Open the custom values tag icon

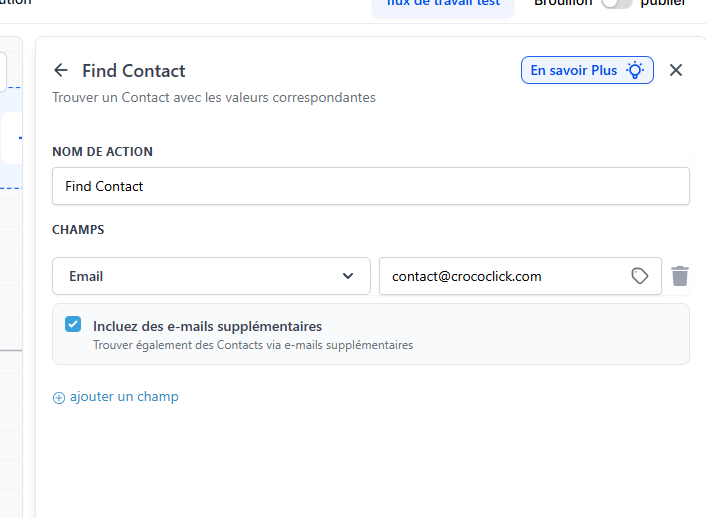(639, 276)
